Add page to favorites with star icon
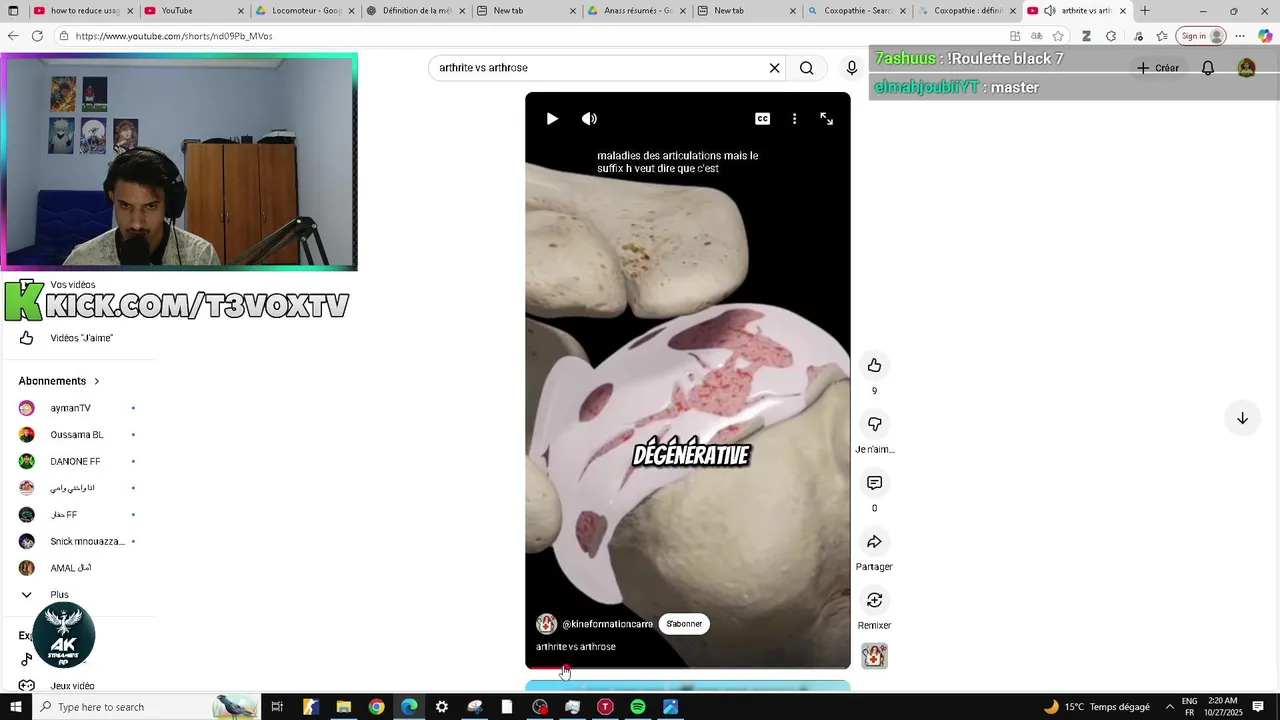Screen dimensions: 1280x720 coord(1058,36)
